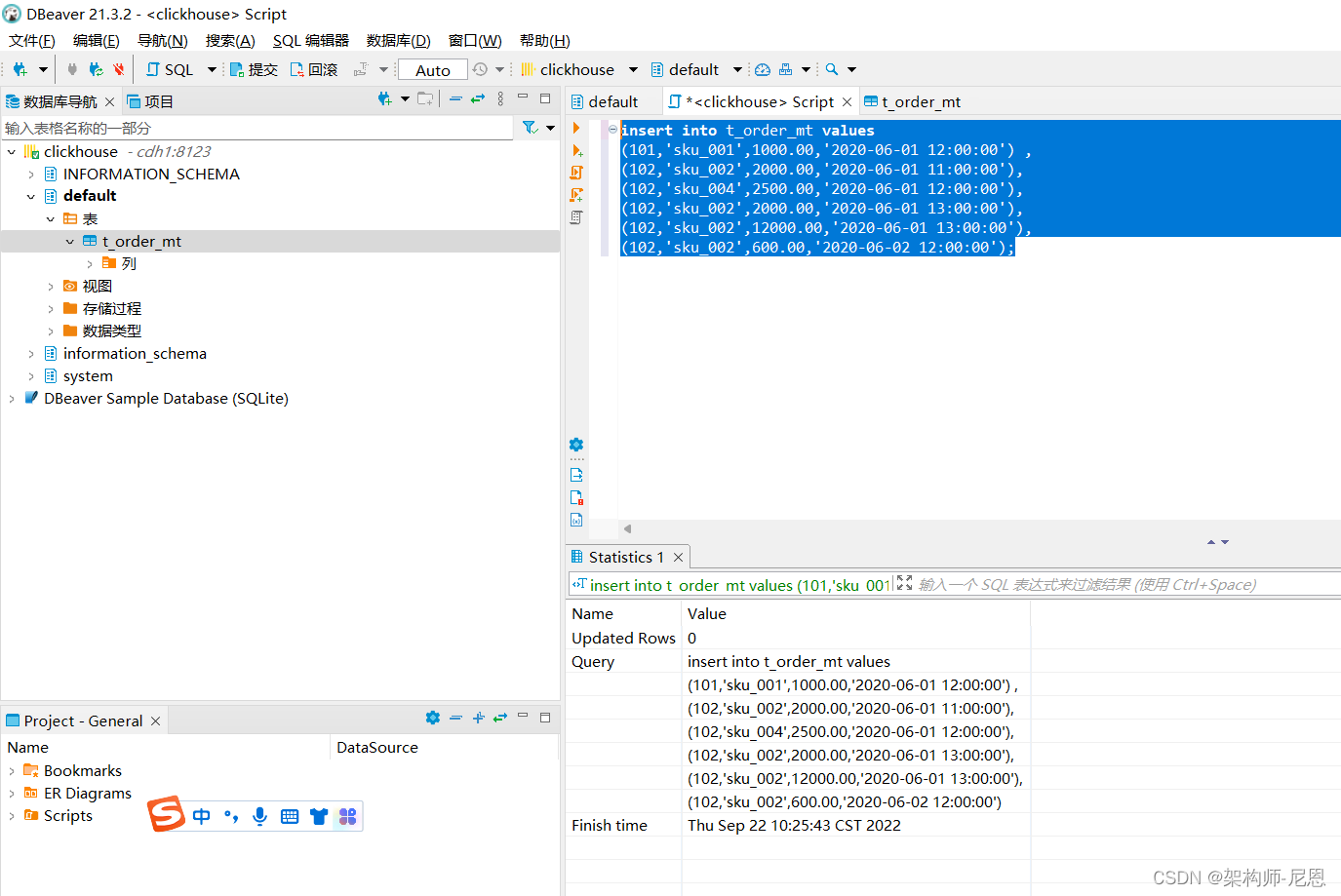Screen dimensions: 1341x896
Task: Click the show variables panel icon
Action: point(576,520)
